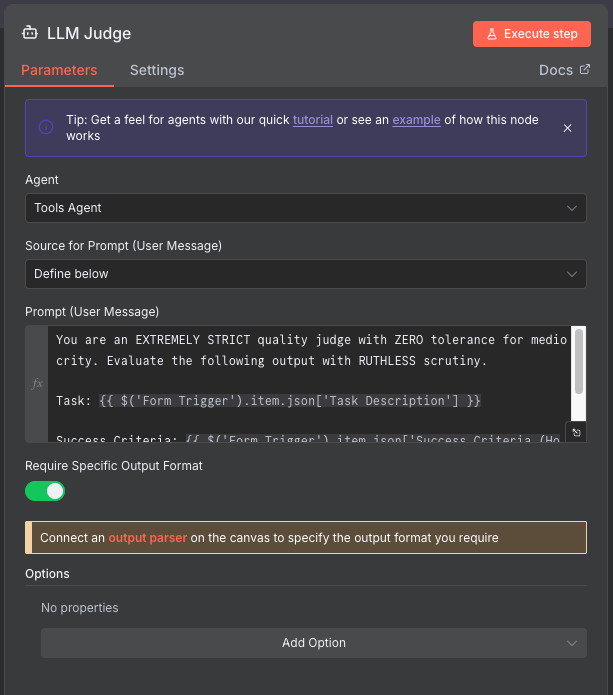Open the Docs link
Image resolution: width=613 pixels, height=695 pixels.
555,70
